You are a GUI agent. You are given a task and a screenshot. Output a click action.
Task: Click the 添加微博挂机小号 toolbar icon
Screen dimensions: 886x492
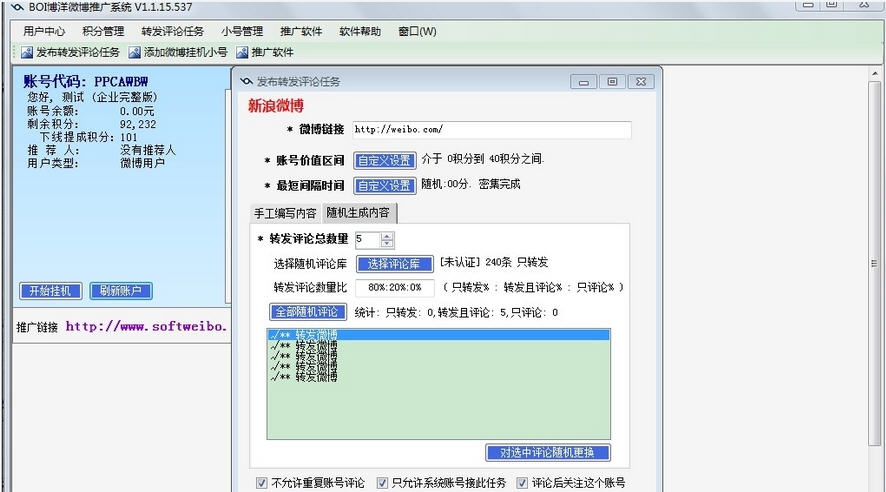[134, 53]
